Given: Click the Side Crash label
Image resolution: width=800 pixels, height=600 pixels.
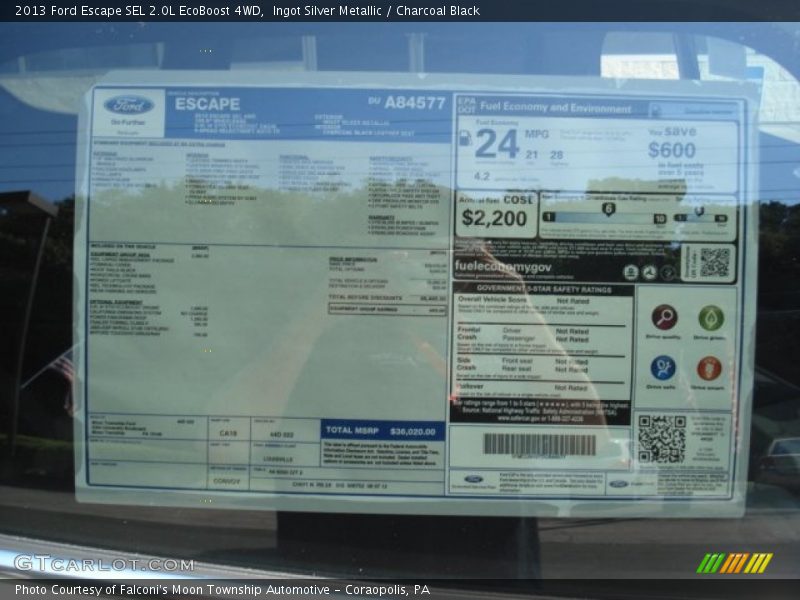Looking at the screenshot, I should pyautogui.click(x=466, y=364).
